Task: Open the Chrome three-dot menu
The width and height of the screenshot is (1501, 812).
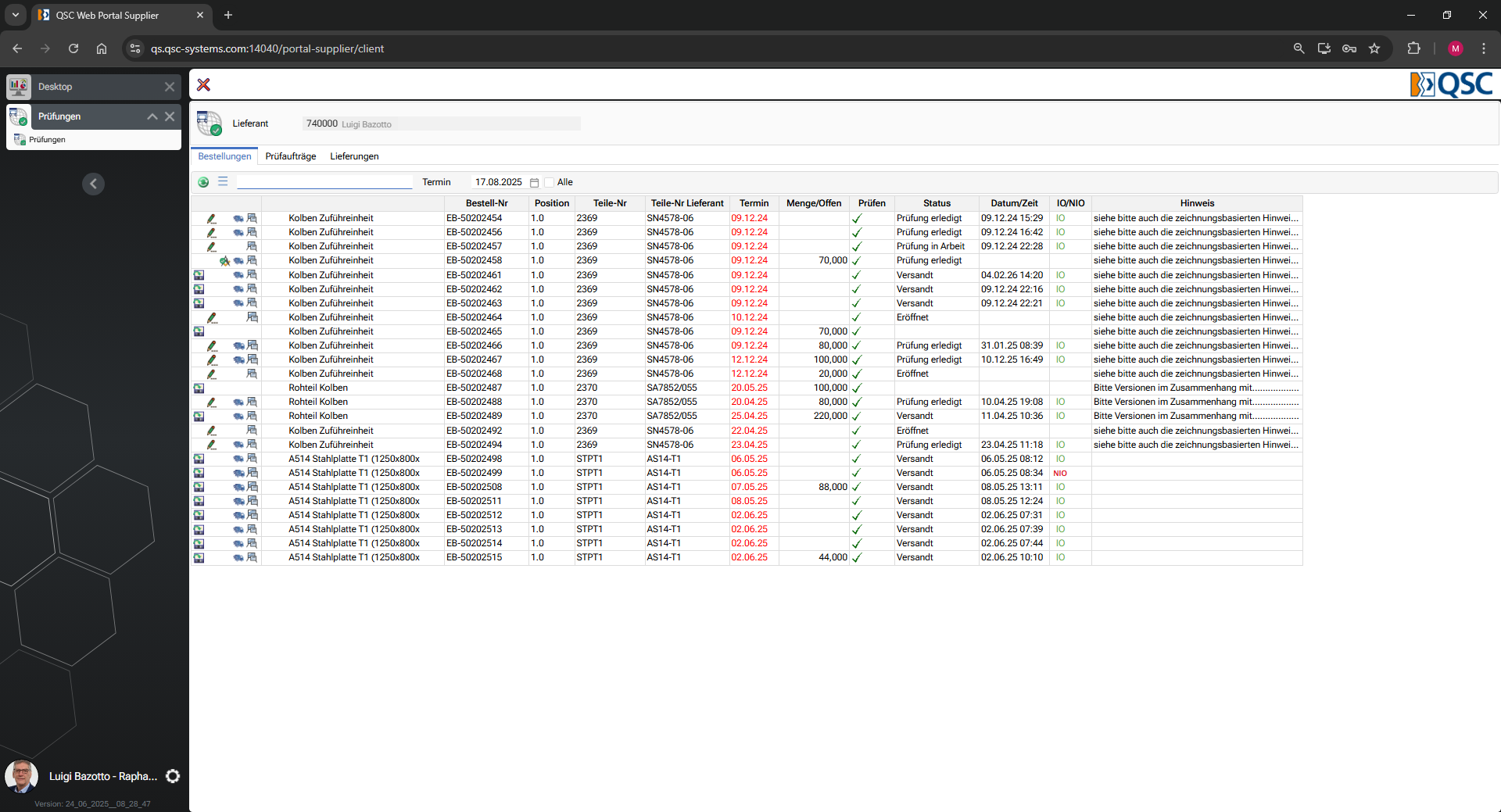Action: coord(1484,48)
